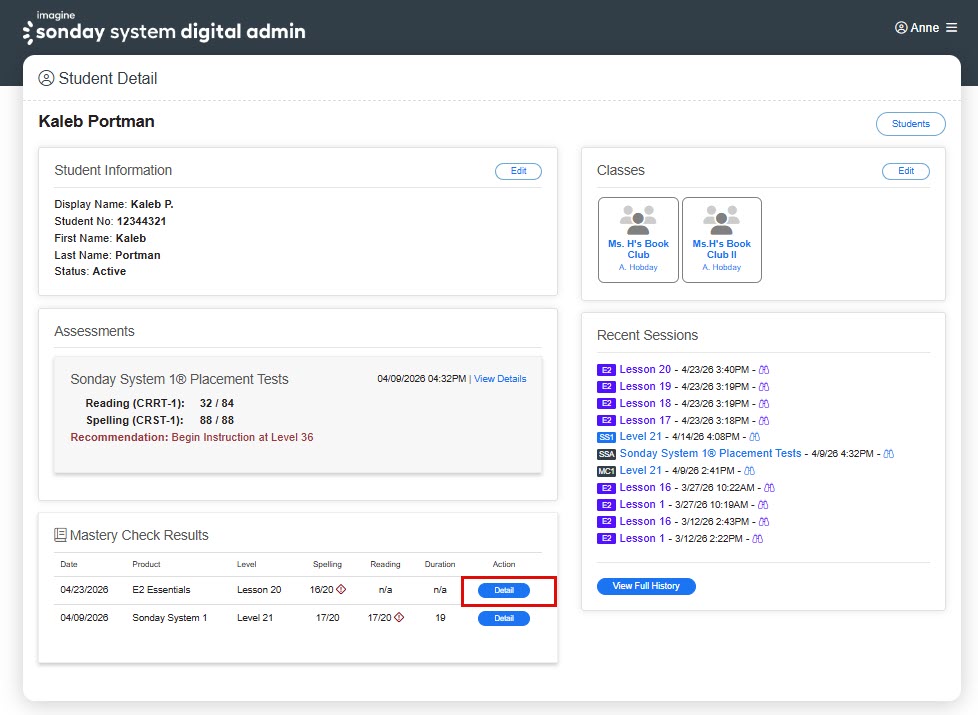Open Lesson 19 session link

tap(645, 386)
